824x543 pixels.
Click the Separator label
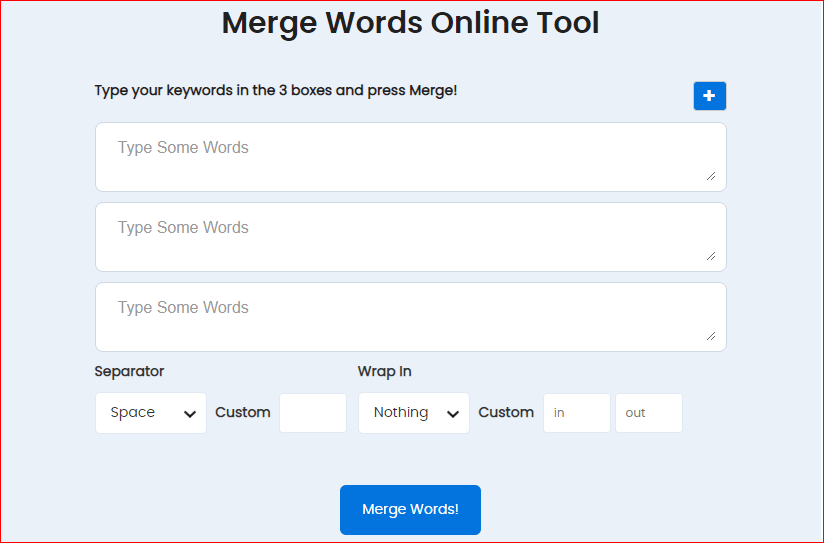point(129,371)
